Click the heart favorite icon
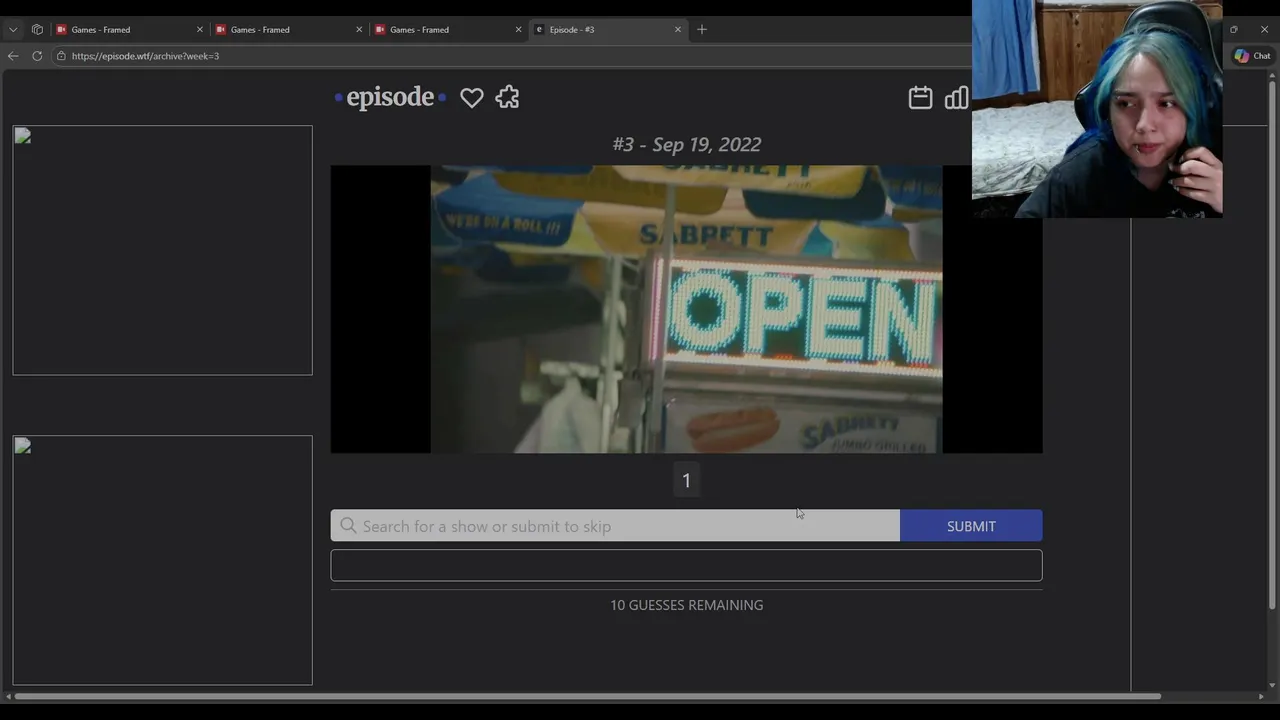The height and width of the screenshot is (720, 1280). (471, 98)
